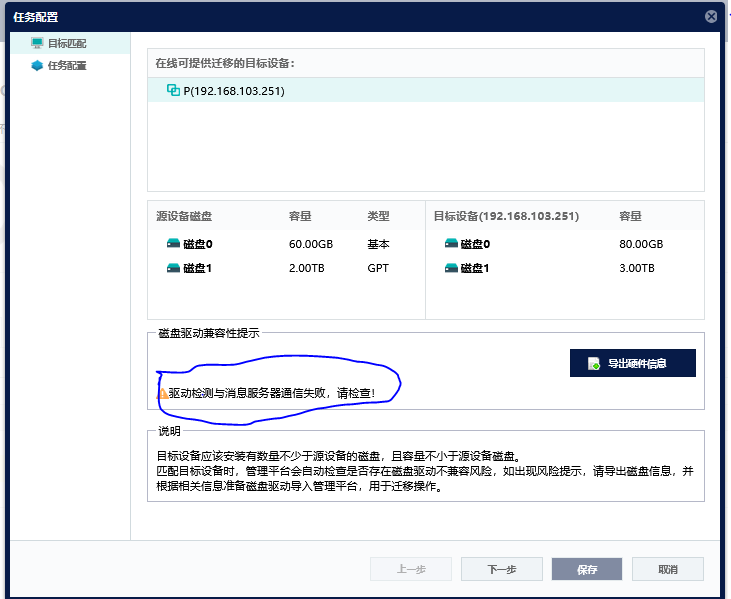Click the document icon on 导出硬件信息 button
The width and height of the screenshot is (731, 599).
594,364
